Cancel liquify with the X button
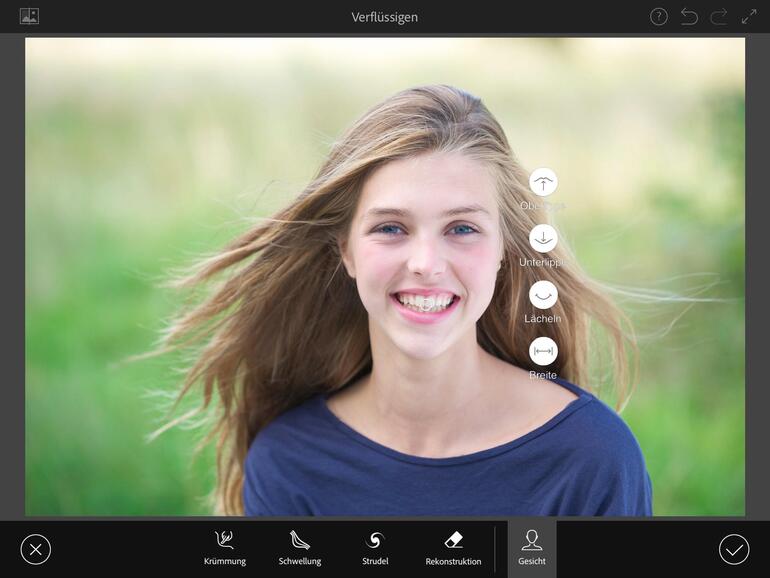 coord(36,549)
